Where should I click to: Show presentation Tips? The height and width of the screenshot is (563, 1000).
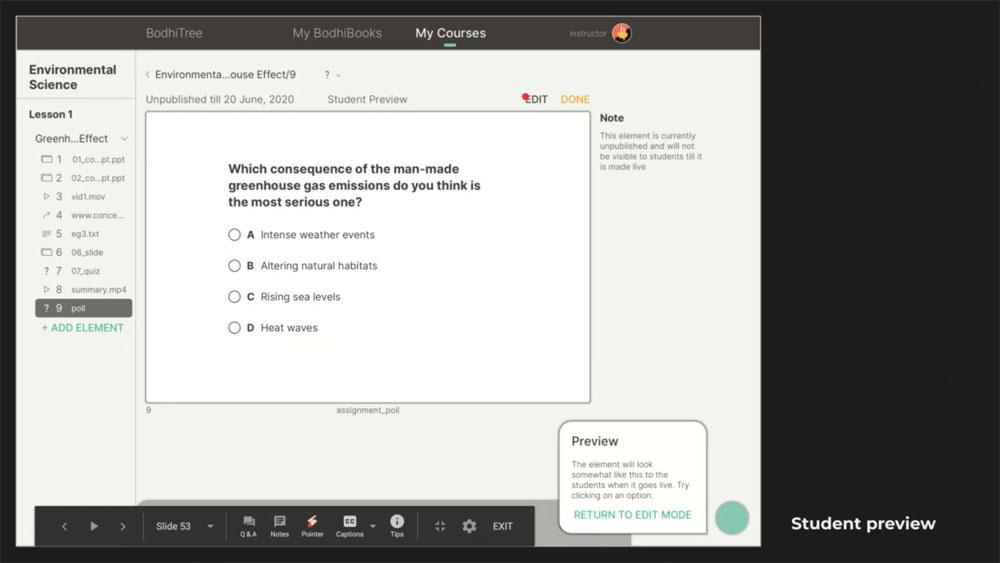(x=397, y=525)
